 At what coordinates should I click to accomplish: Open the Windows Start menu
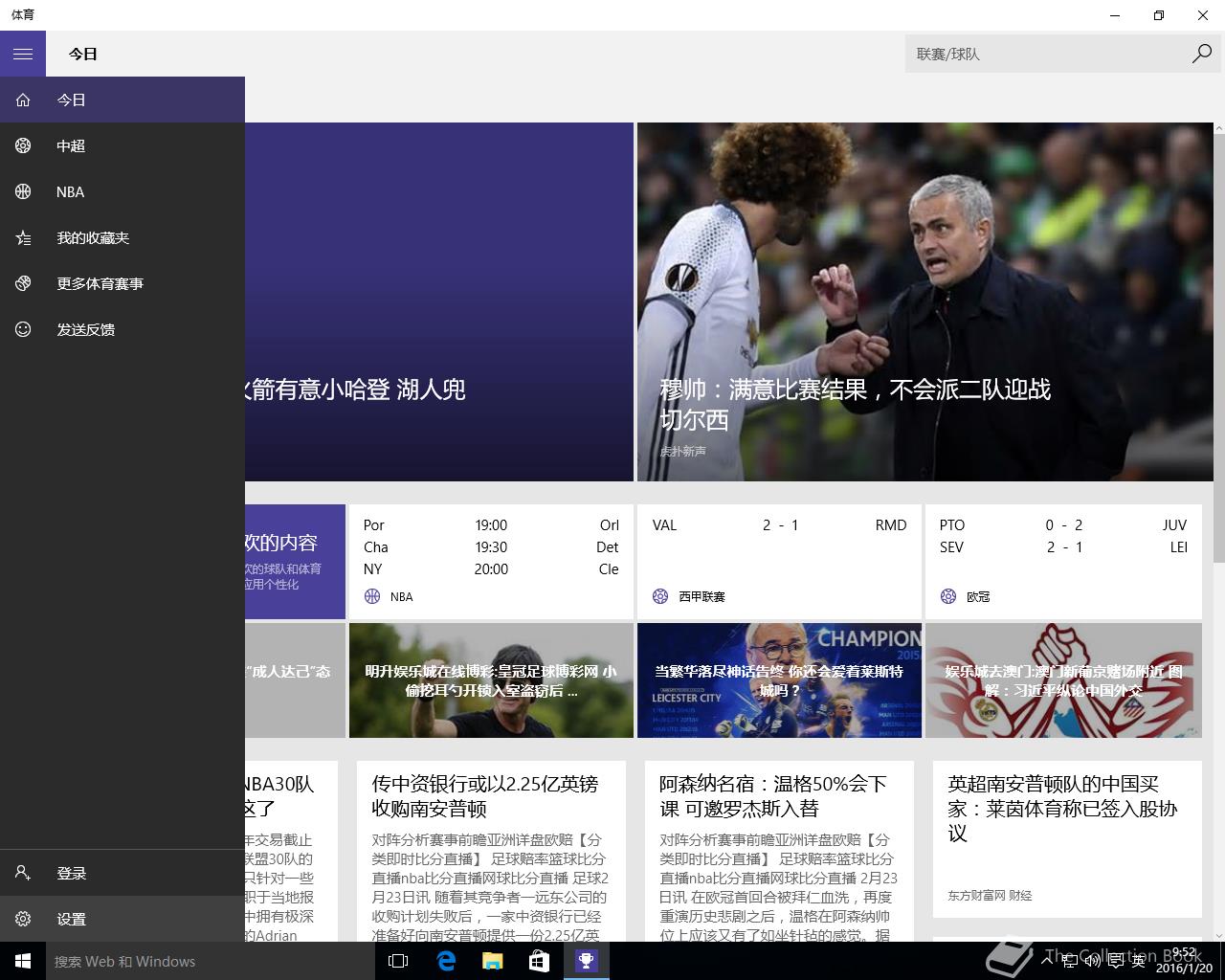[23, 961]
